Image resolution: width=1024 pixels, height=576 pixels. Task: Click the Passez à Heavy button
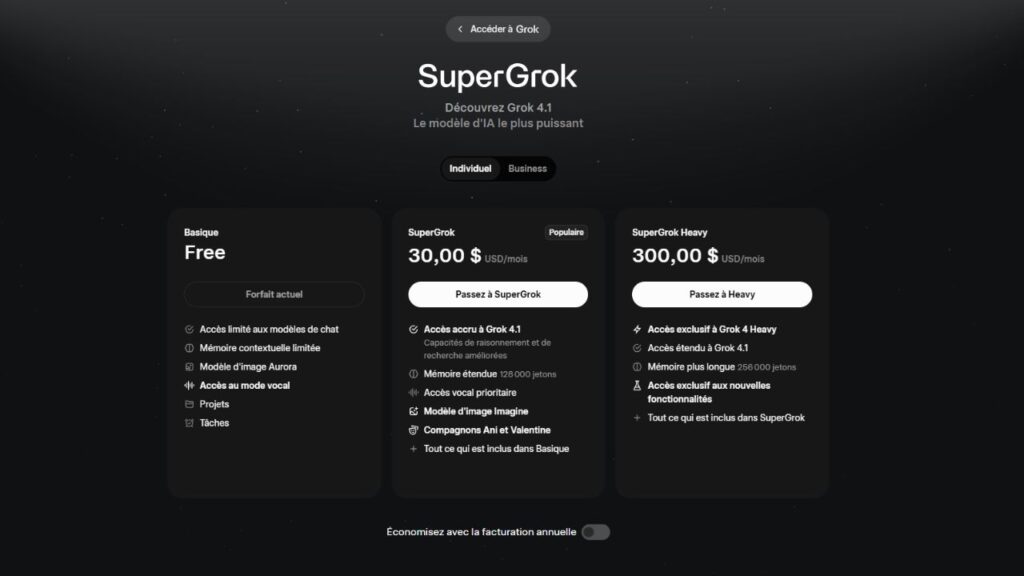point(722,294)
